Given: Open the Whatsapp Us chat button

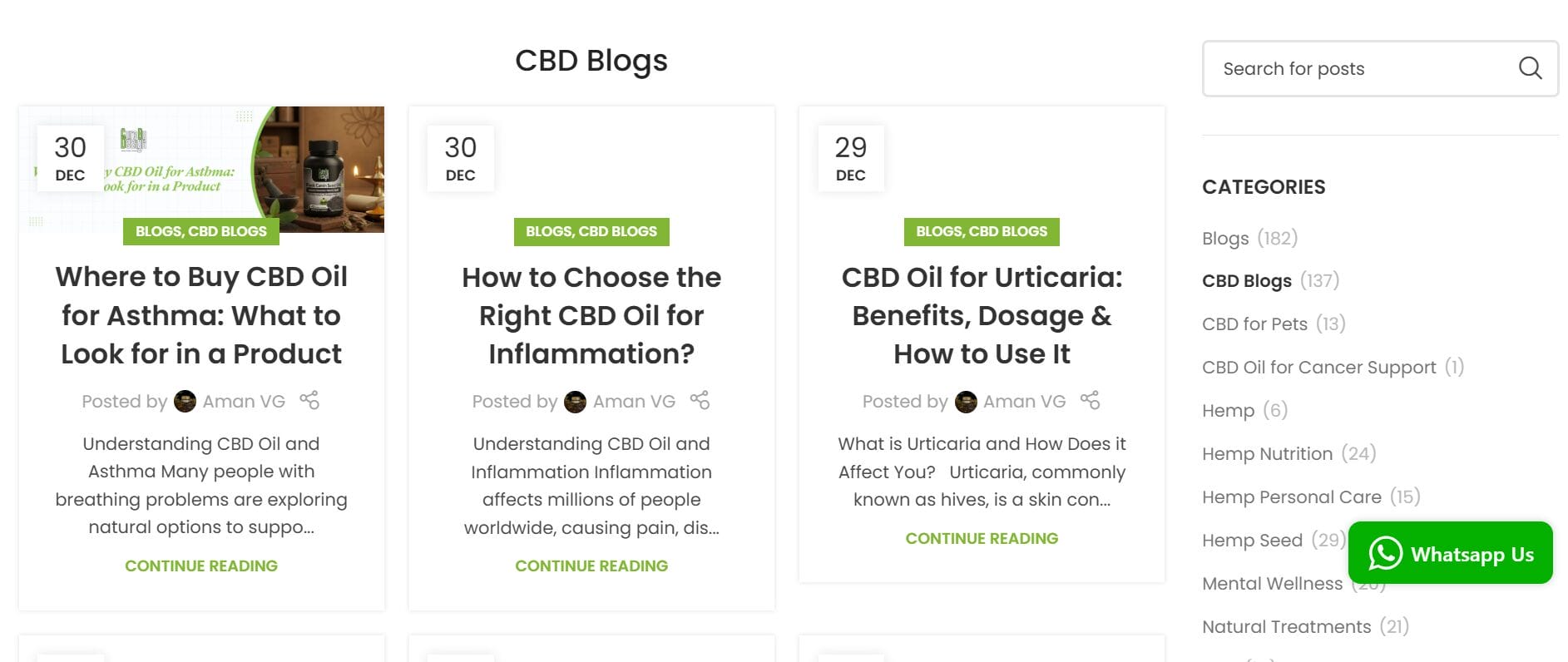Looking at the screenshot, I should click(1450, 554).
